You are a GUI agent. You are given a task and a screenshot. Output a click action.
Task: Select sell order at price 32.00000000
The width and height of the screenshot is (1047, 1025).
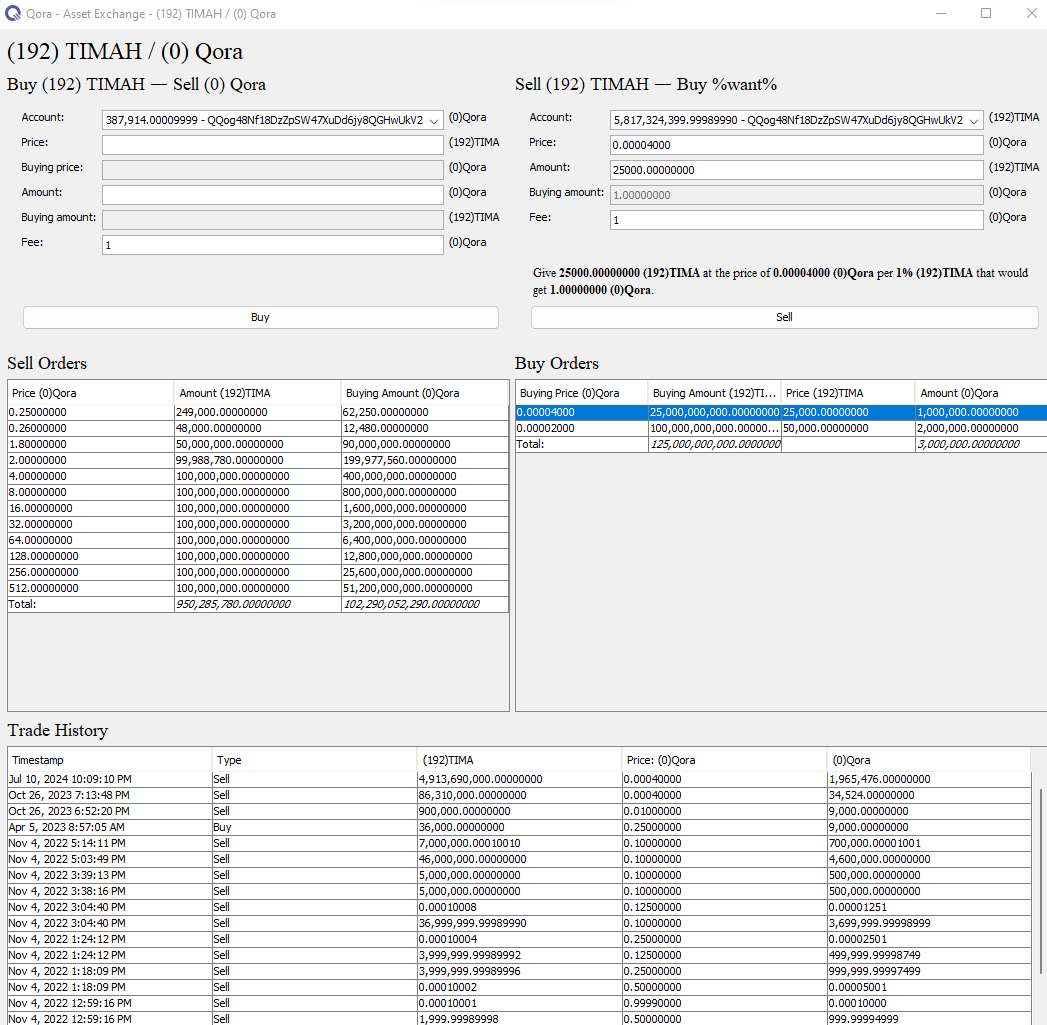[258, 525]
